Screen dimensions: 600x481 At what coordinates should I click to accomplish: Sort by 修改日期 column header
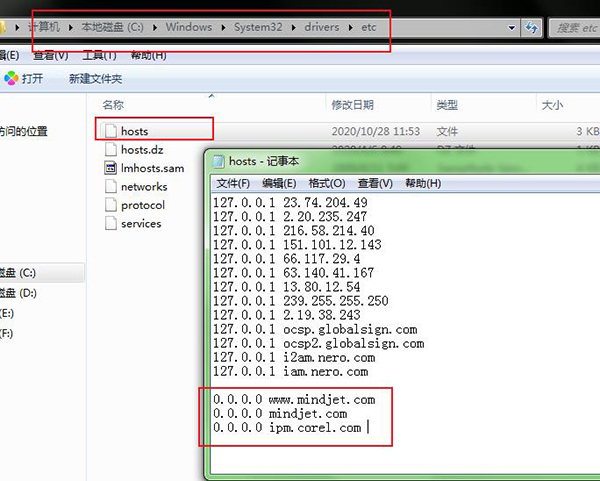click(352, 105)
